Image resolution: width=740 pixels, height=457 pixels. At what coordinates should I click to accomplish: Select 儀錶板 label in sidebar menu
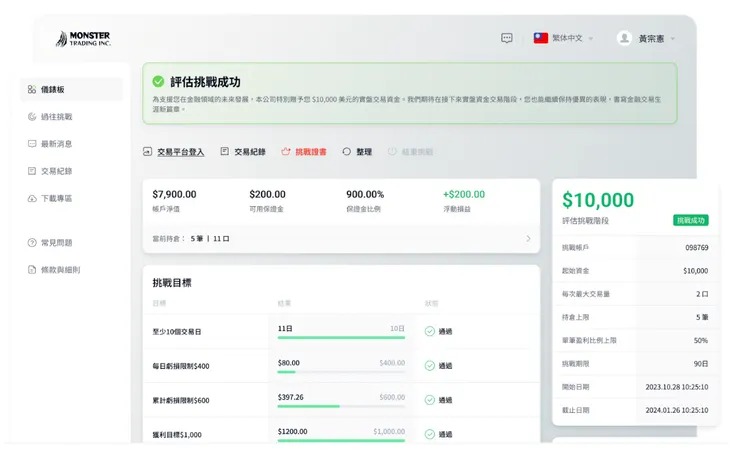pos(52,89)
